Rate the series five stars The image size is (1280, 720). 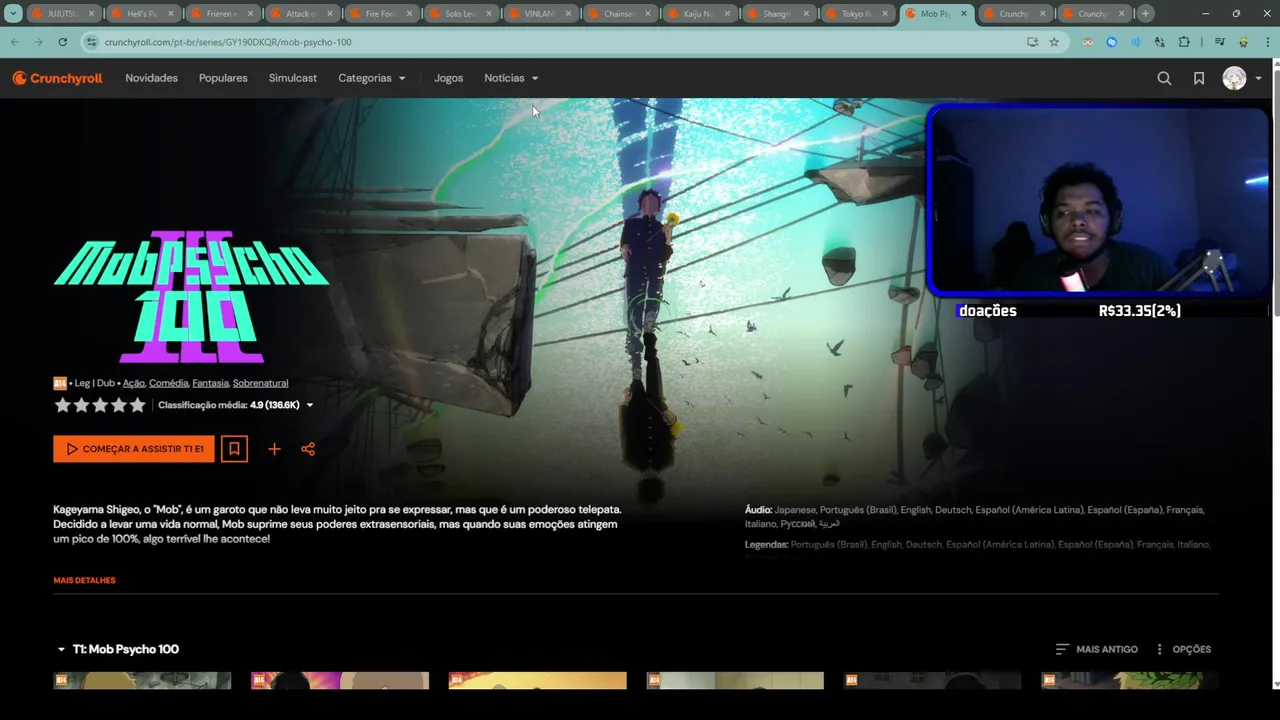(138, 405)
